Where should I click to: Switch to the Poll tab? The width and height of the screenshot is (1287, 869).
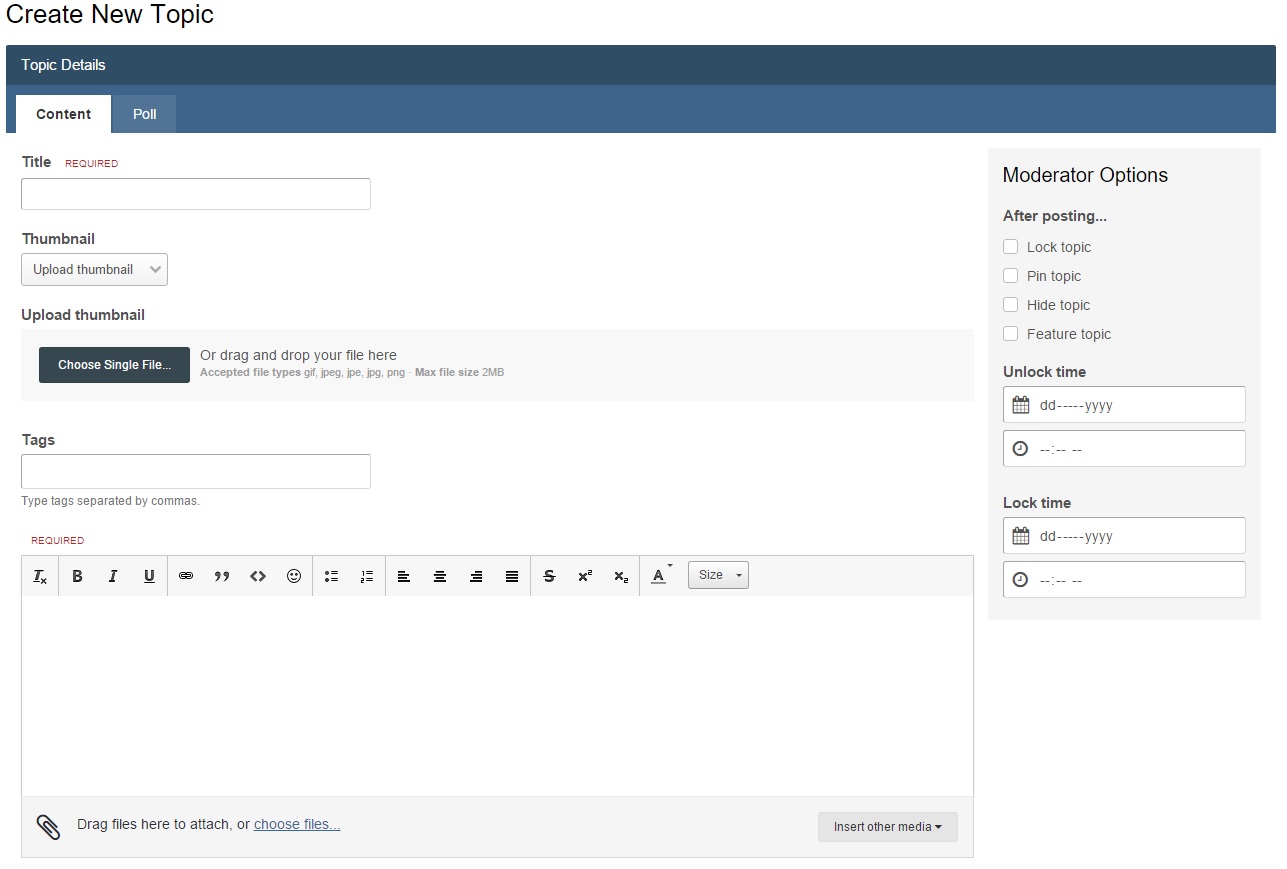click(x=145, y=114)
